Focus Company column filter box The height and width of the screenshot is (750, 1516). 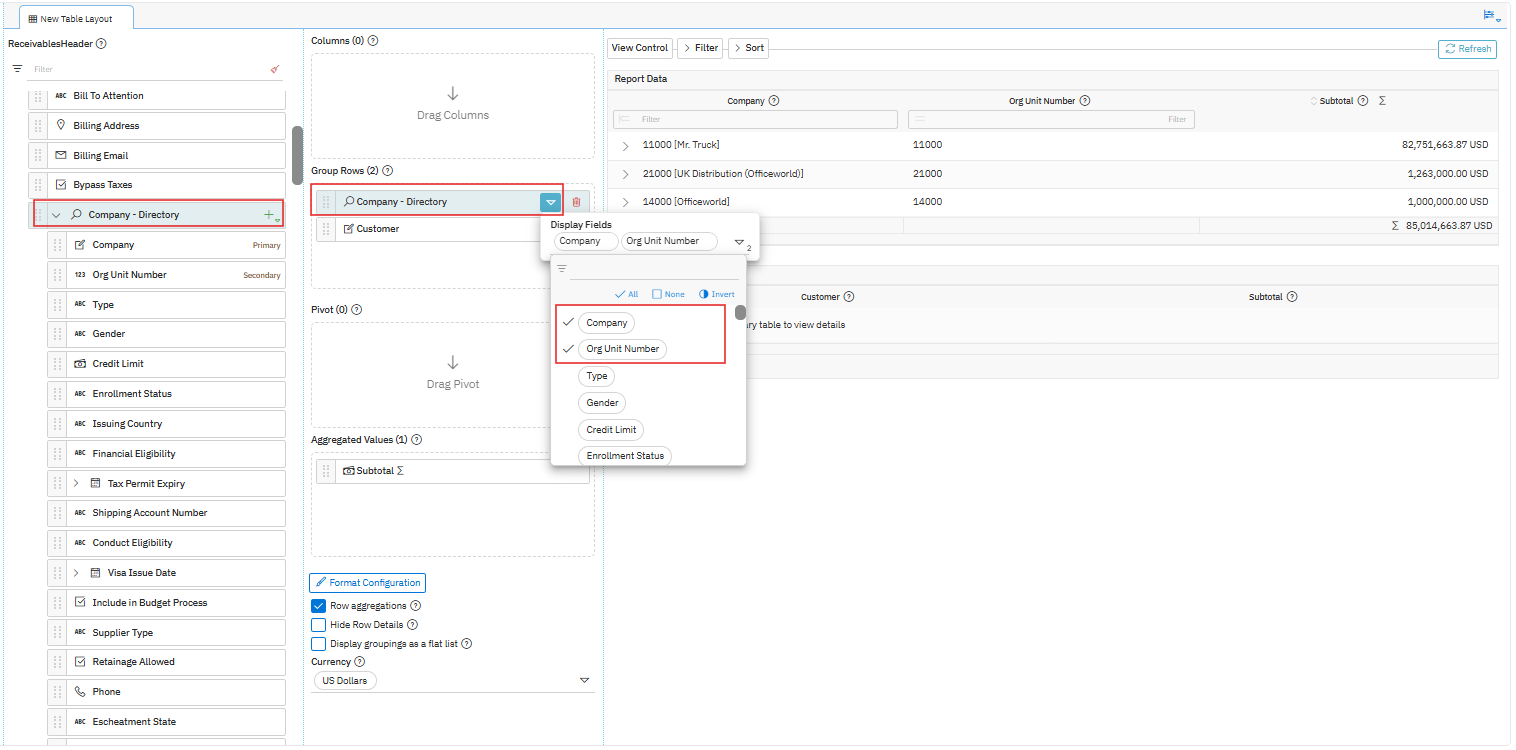coord(756,119)
